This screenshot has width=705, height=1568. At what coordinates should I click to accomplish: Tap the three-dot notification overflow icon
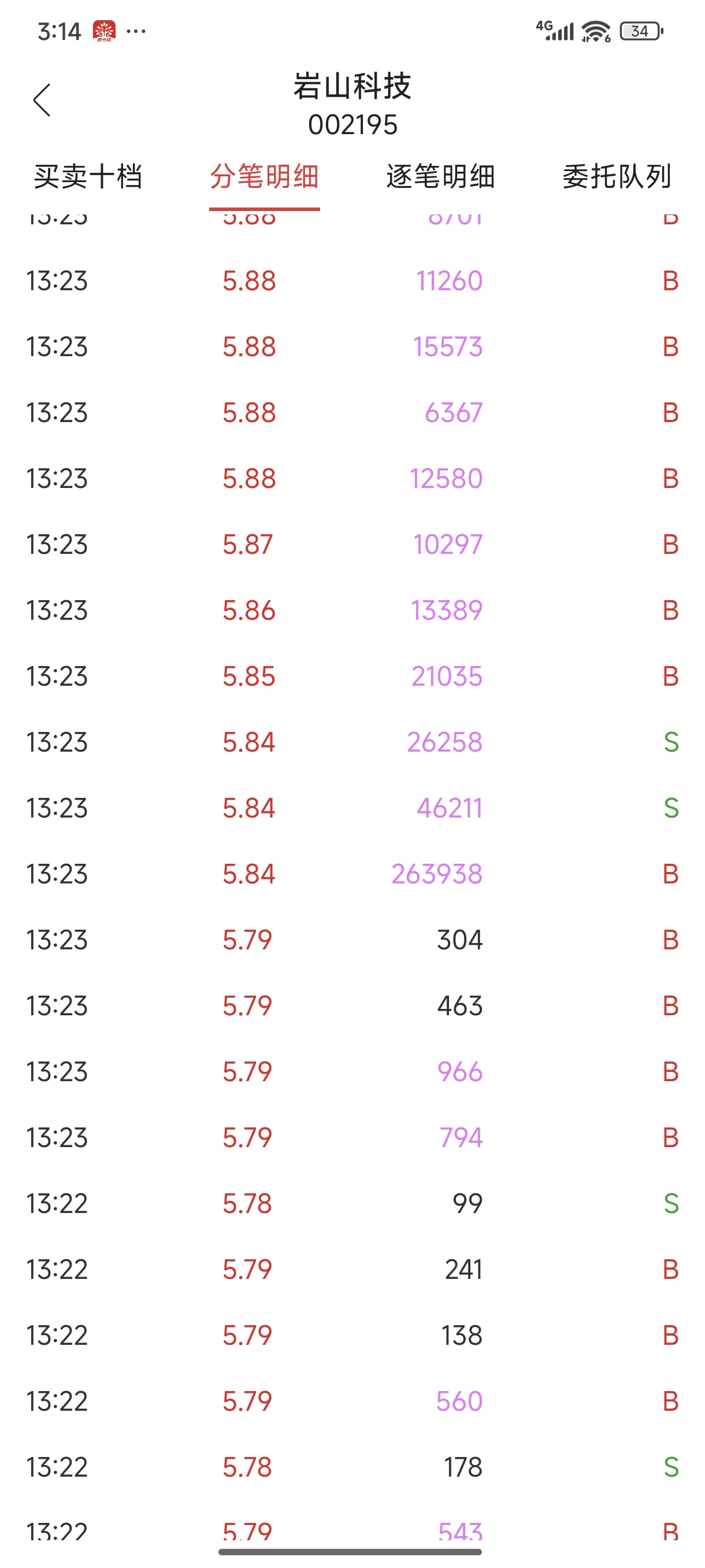tap(136, 31)
